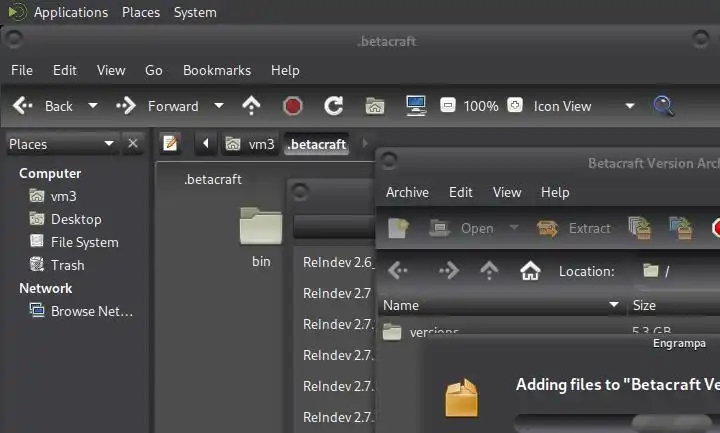Click the Add files icon in Engrampa
Viewport: 720px width, 433px height.
tap(640, 228)
